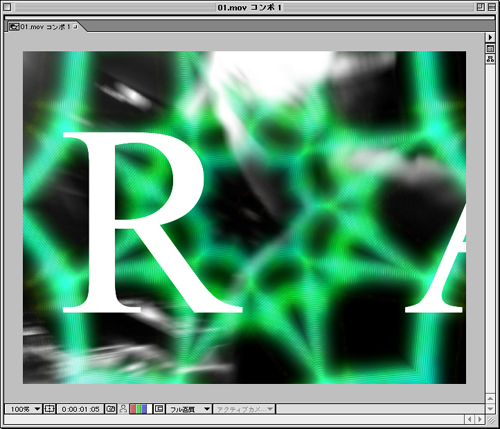Open the フル画質 resolution dropdown
This screenshot has height=429, width=500.
tap(189, 409)
